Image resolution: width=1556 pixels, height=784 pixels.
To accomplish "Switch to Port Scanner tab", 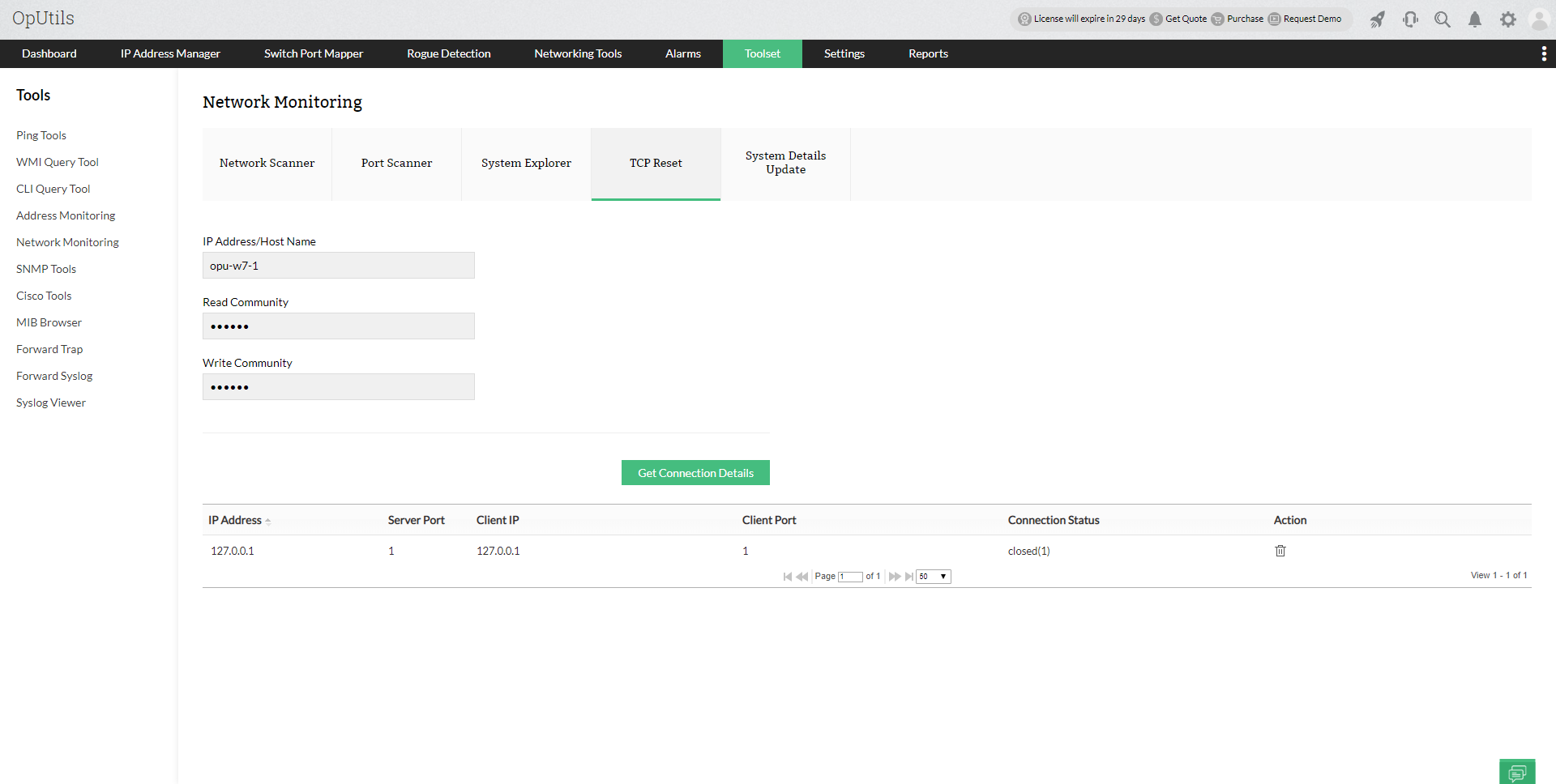I will coord(397,164).
